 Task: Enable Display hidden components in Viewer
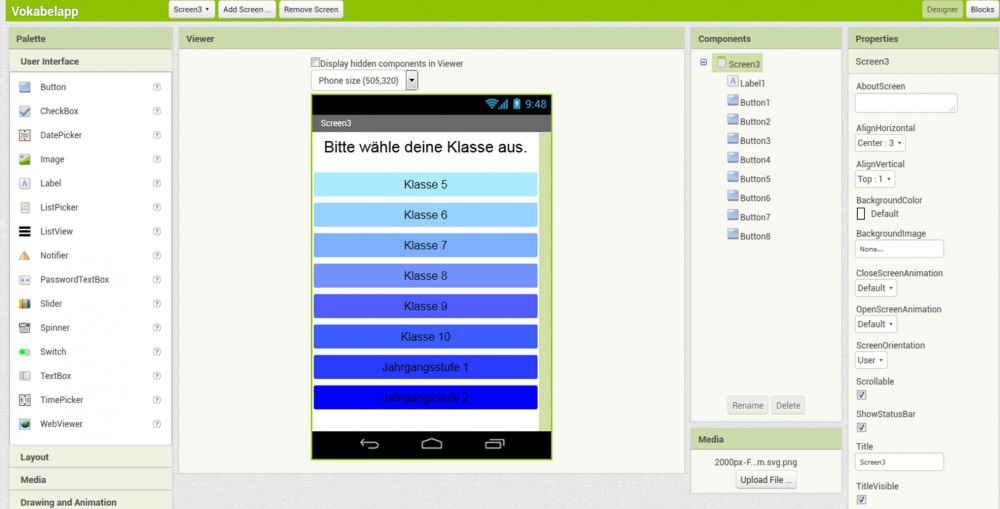tap(316, 62)
